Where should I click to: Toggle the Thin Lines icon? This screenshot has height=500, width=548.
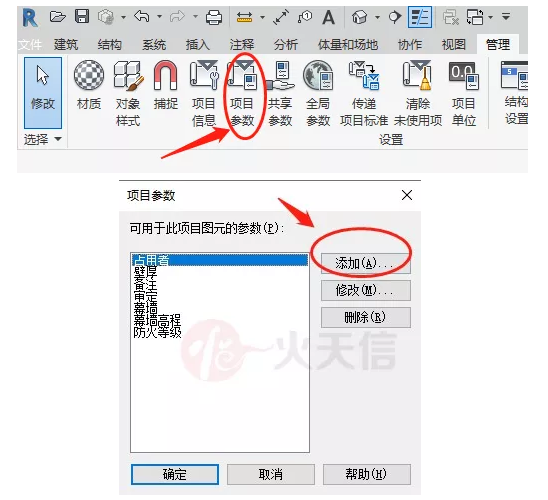(420, 17)
